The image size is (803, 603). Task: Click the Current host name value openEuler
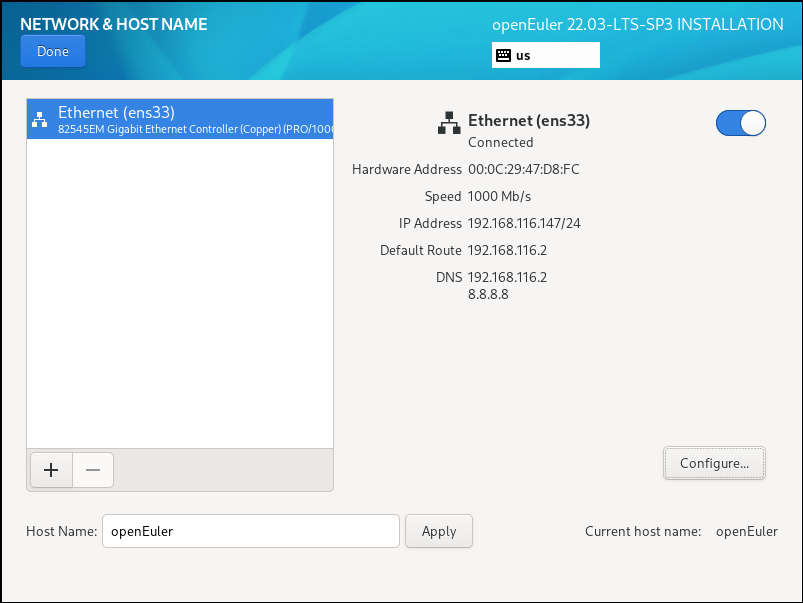click(x=747, y=531)
